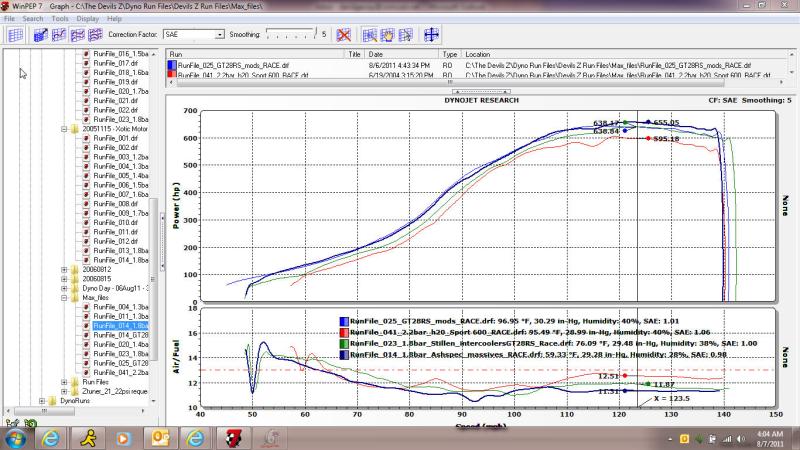Open the Tools menu
Image resolution: width=800 pixels, height=450 pixels.
click(60, 18)
